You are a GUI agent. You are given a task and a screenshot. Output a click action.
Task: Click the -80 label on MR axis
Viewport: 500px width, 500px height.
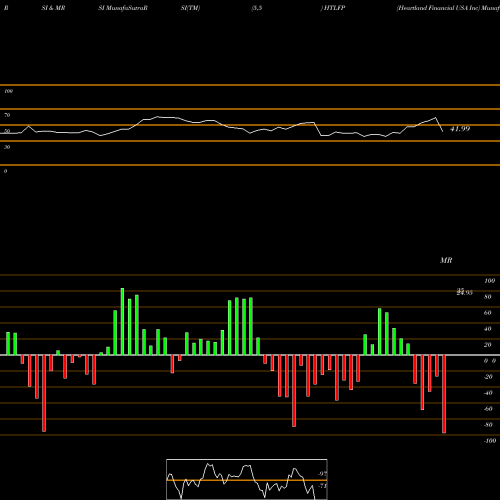[x=488, y=425]
